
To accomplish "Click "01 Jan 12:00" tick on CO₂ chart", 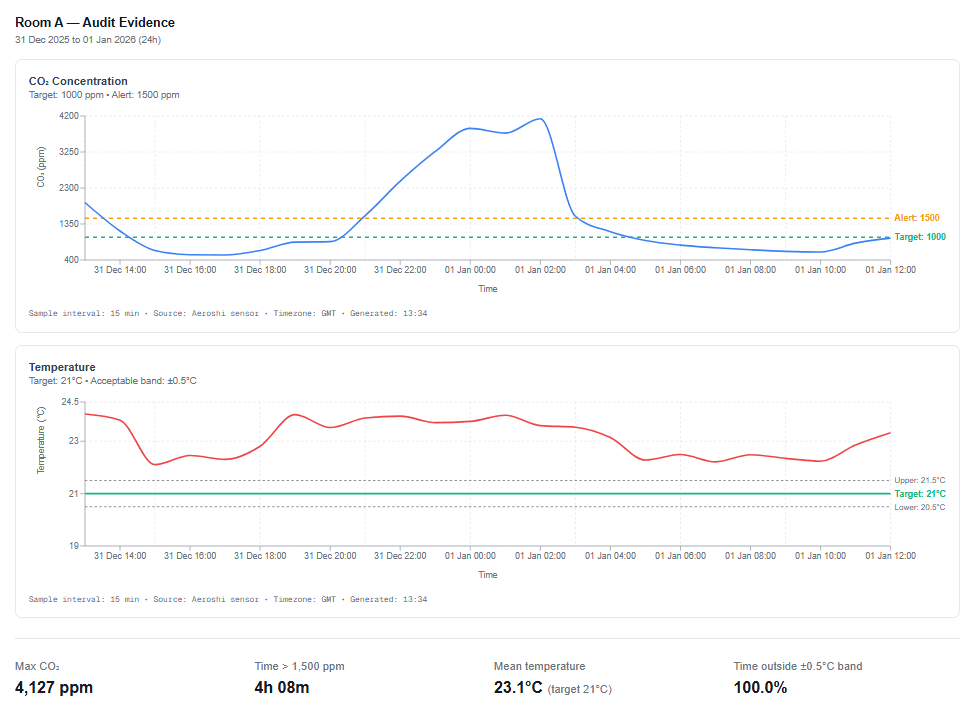I will 890,270.
